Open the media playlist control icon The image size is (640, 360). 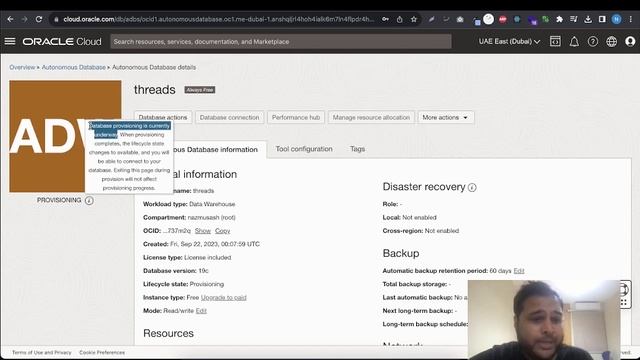(x=573, y=19)
